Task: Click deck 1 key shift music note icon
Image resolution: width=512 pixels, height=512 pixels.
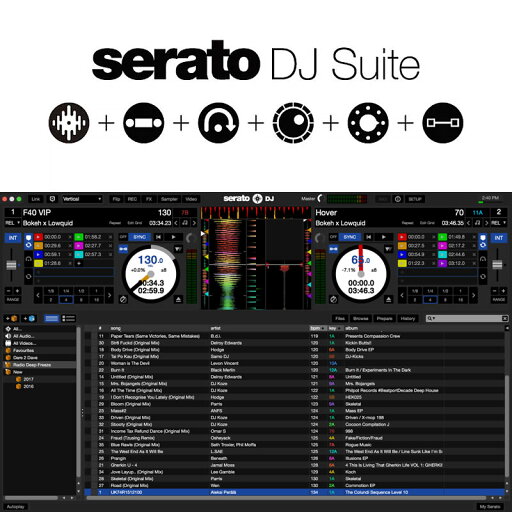Action: pos(185,223)
